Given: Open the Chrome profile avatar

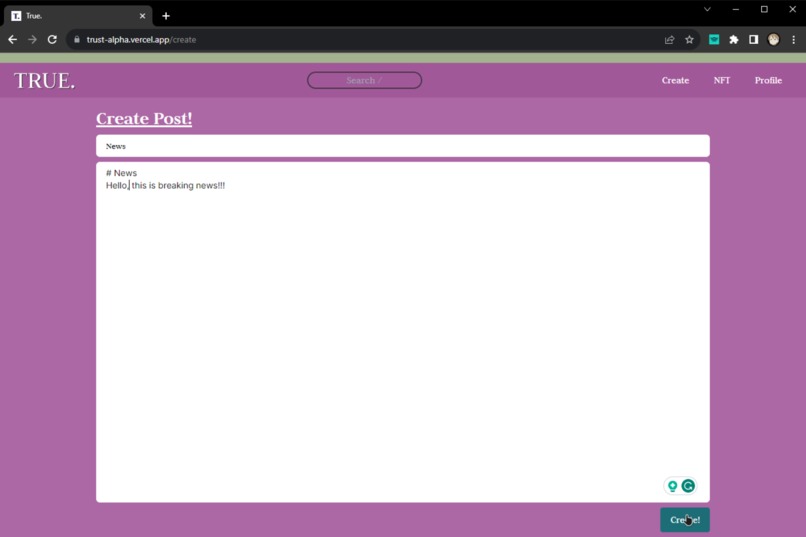Looking at the screenshot, I should 774,40.
